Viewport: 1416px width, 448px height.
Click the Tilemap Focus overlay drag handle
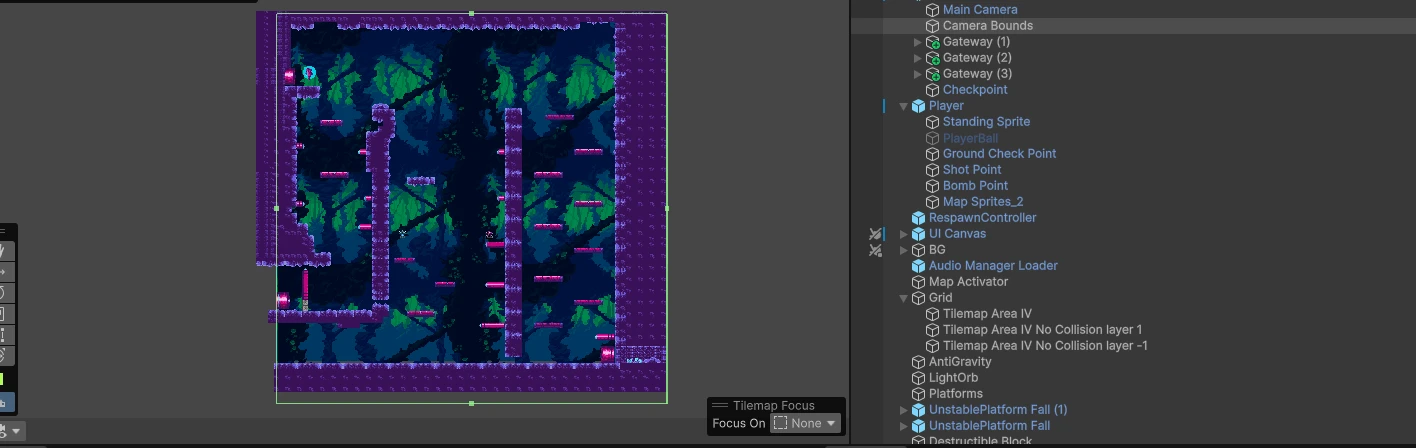click(720, 406)
